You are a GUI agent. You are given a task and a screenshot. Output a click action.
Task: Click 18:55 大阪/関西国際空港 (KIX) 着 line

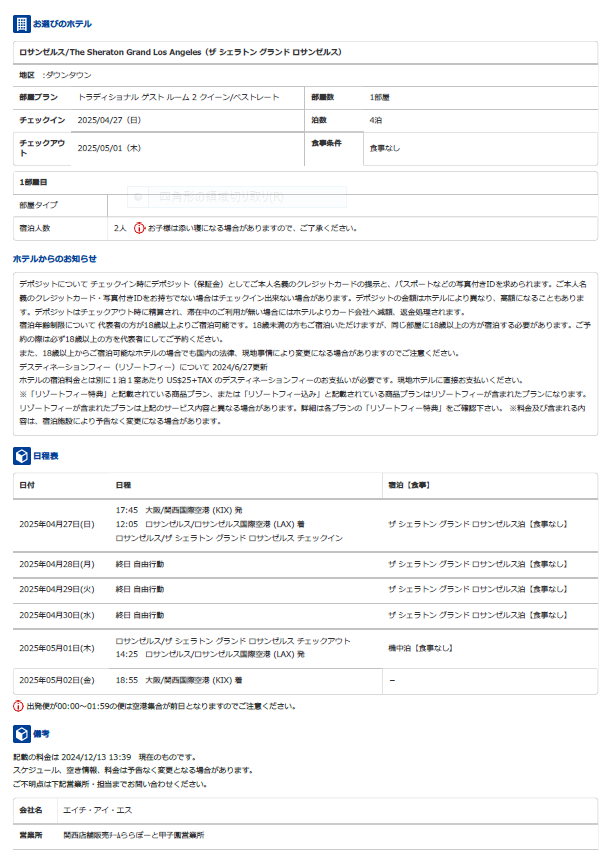coord(179,681)
